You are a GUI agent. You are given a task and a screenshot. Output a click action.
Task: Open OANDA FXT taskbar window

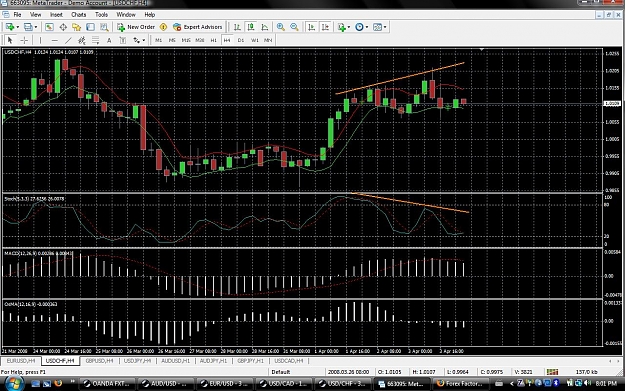107,383
